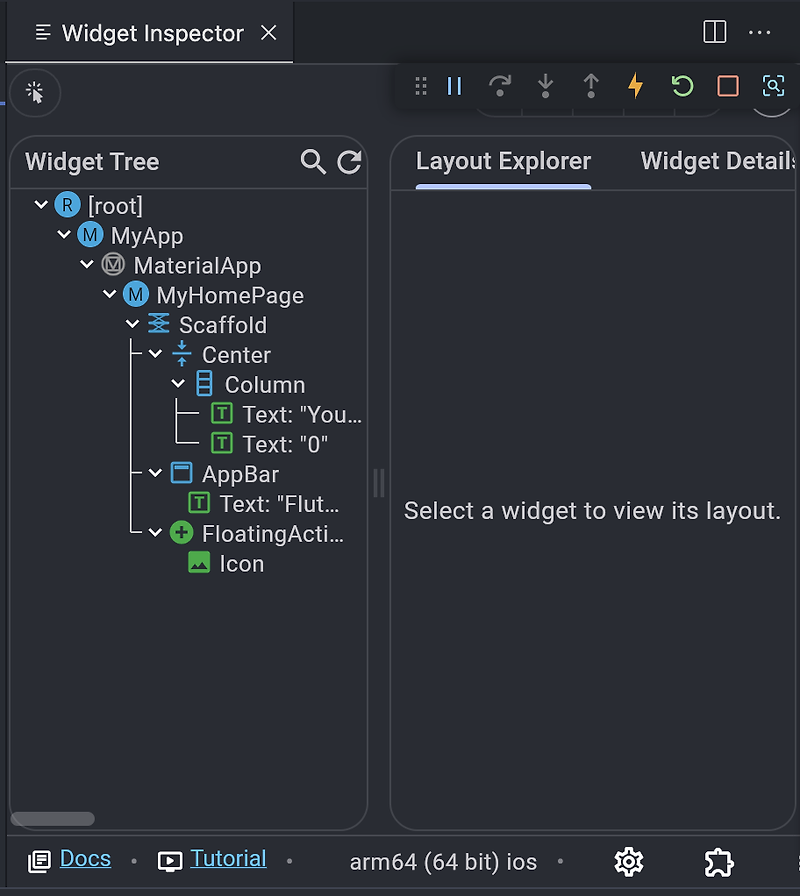Open the Docs link
800x896 pixels.
pos(85,859)
